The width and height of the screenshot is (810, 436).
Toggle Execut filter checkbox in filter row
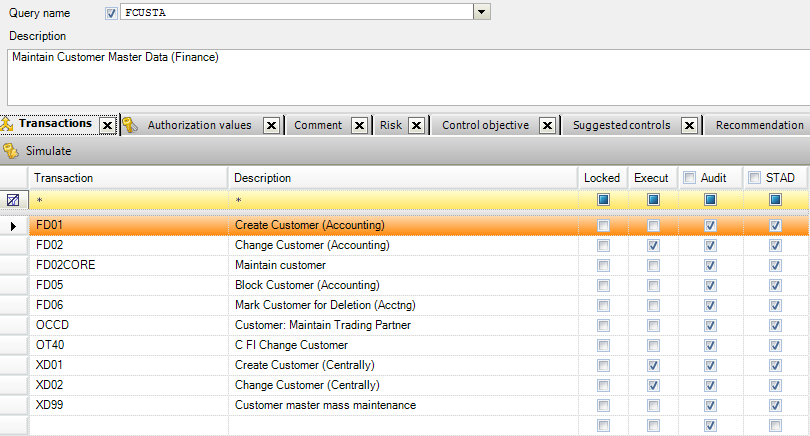coord(653,200)
